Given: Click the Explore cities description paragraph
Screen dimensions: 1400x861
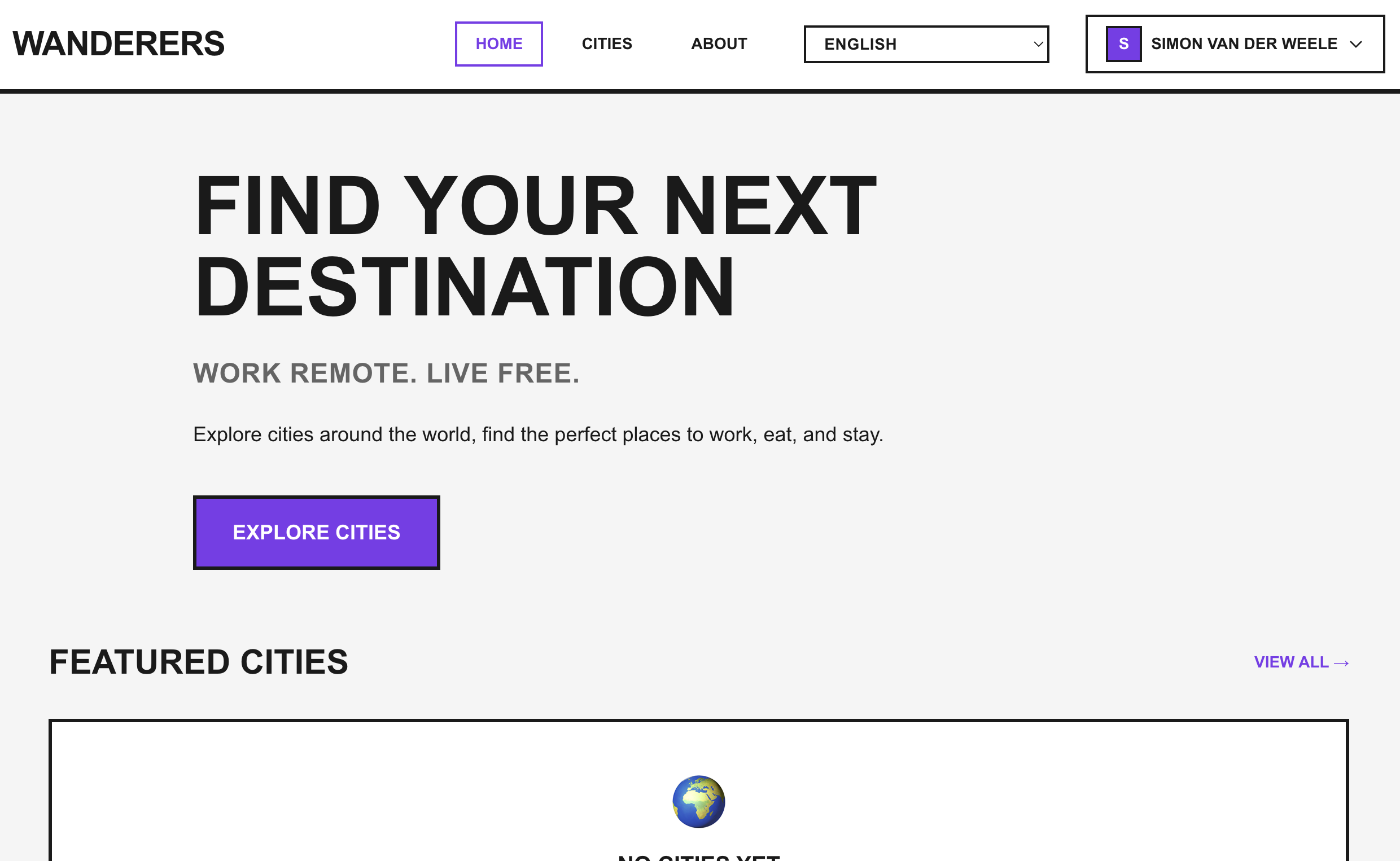Looking at the screenshot, I should click(537, 434).
